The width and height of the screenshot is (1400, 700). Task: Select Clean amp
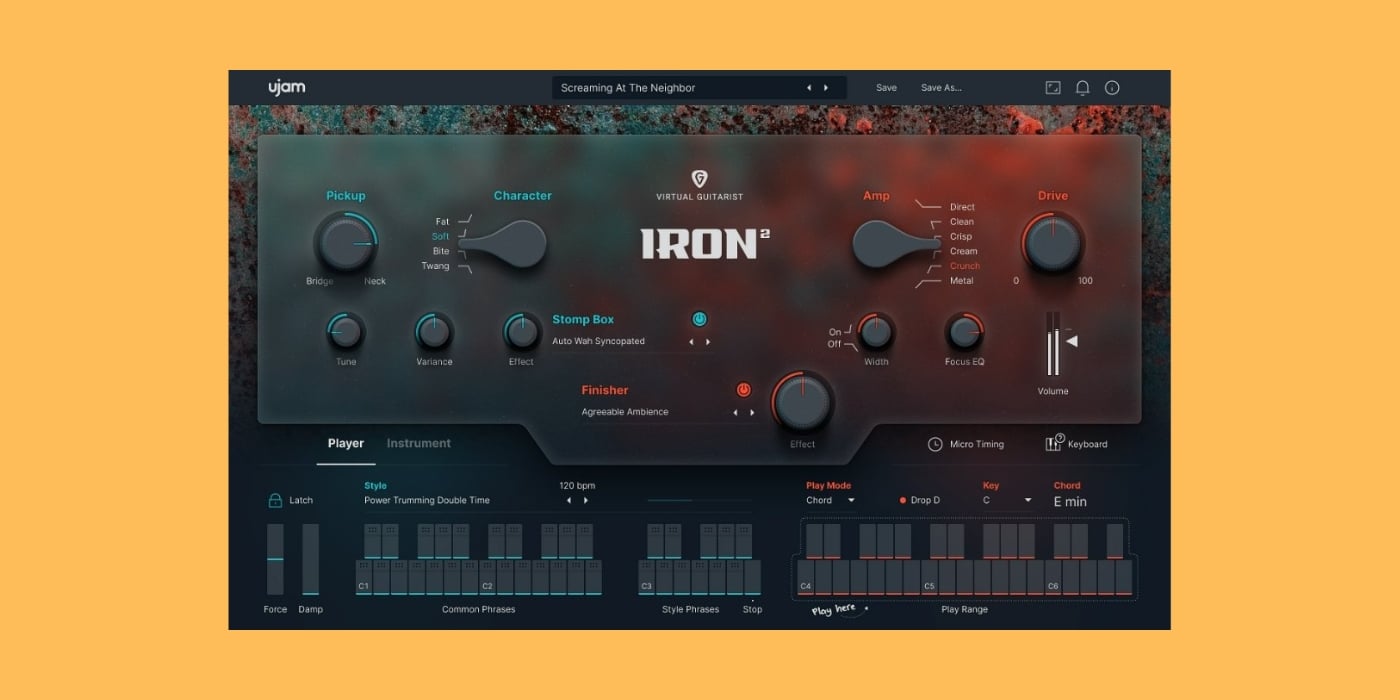pos(961,222)
